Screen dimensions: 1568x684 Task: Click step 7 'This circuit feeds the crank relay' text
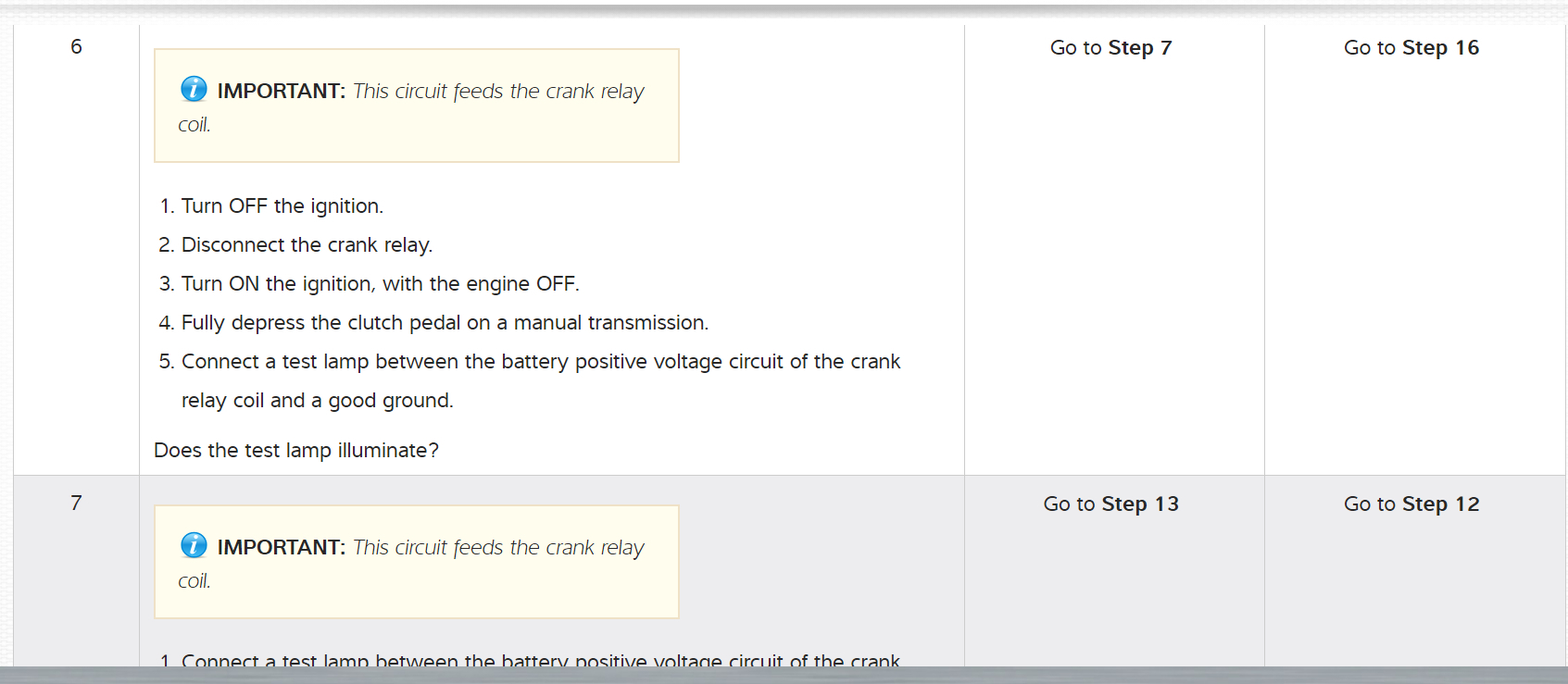(x=498, y=548)
